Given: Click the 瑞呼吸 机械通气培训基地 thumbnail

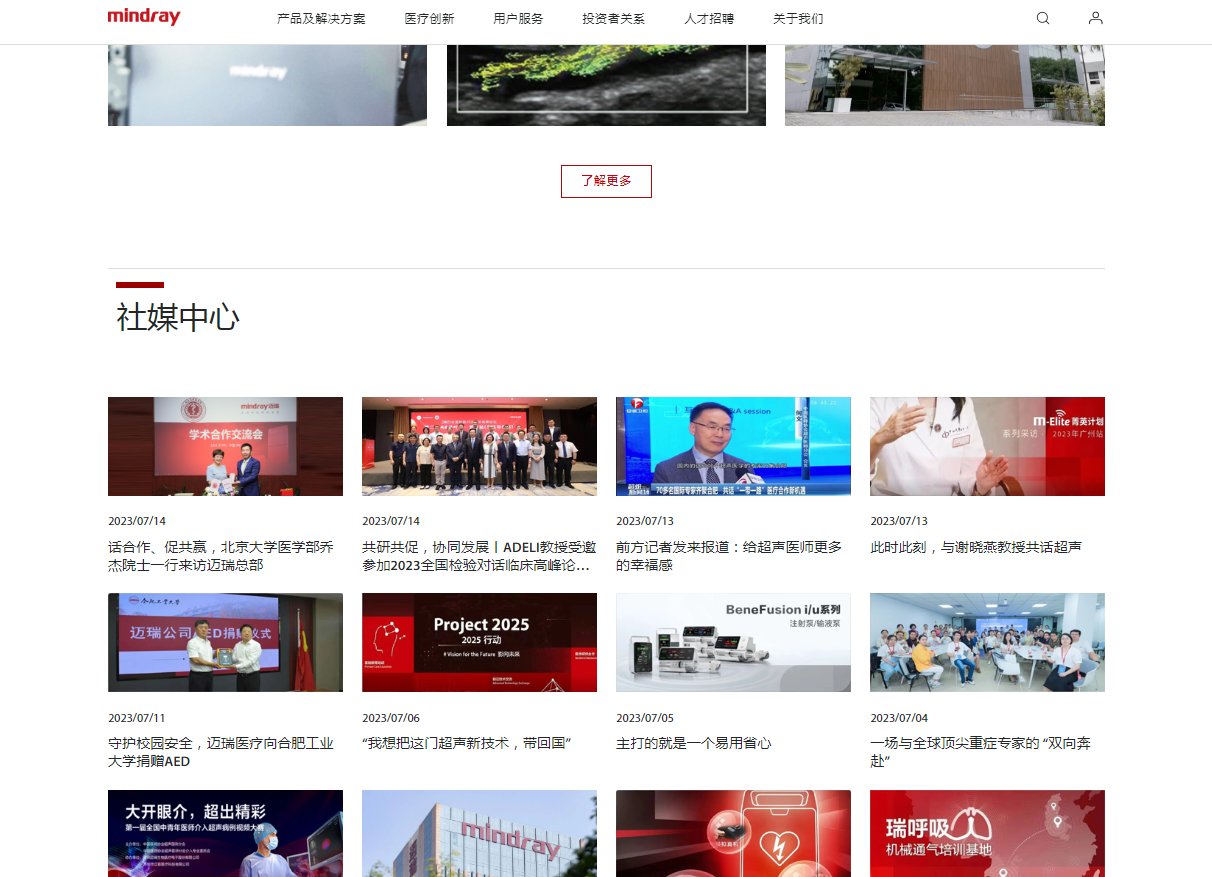Looking at the screenshot, I should tap(987, 833).
